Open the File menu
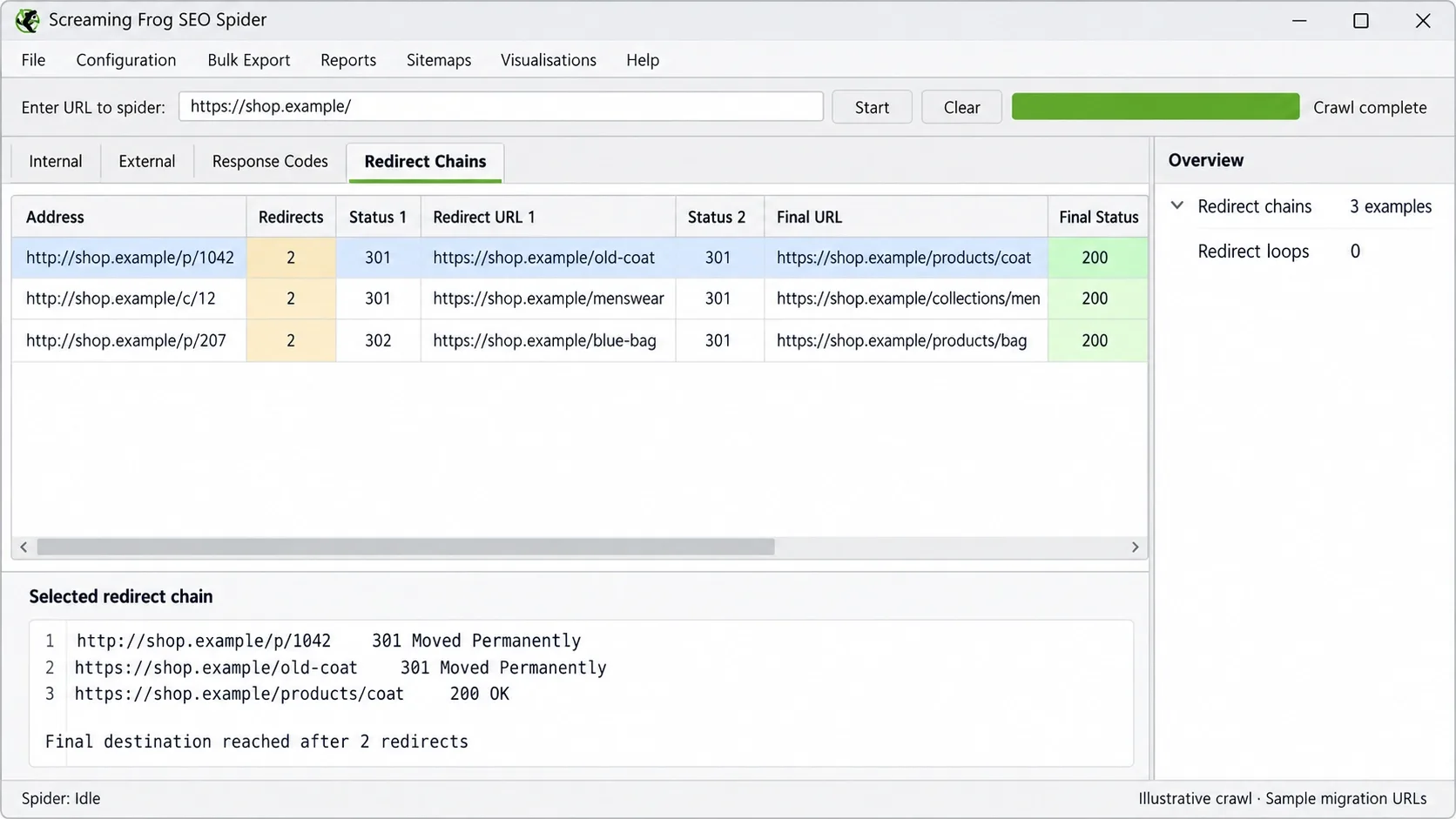 coord(33,60)
